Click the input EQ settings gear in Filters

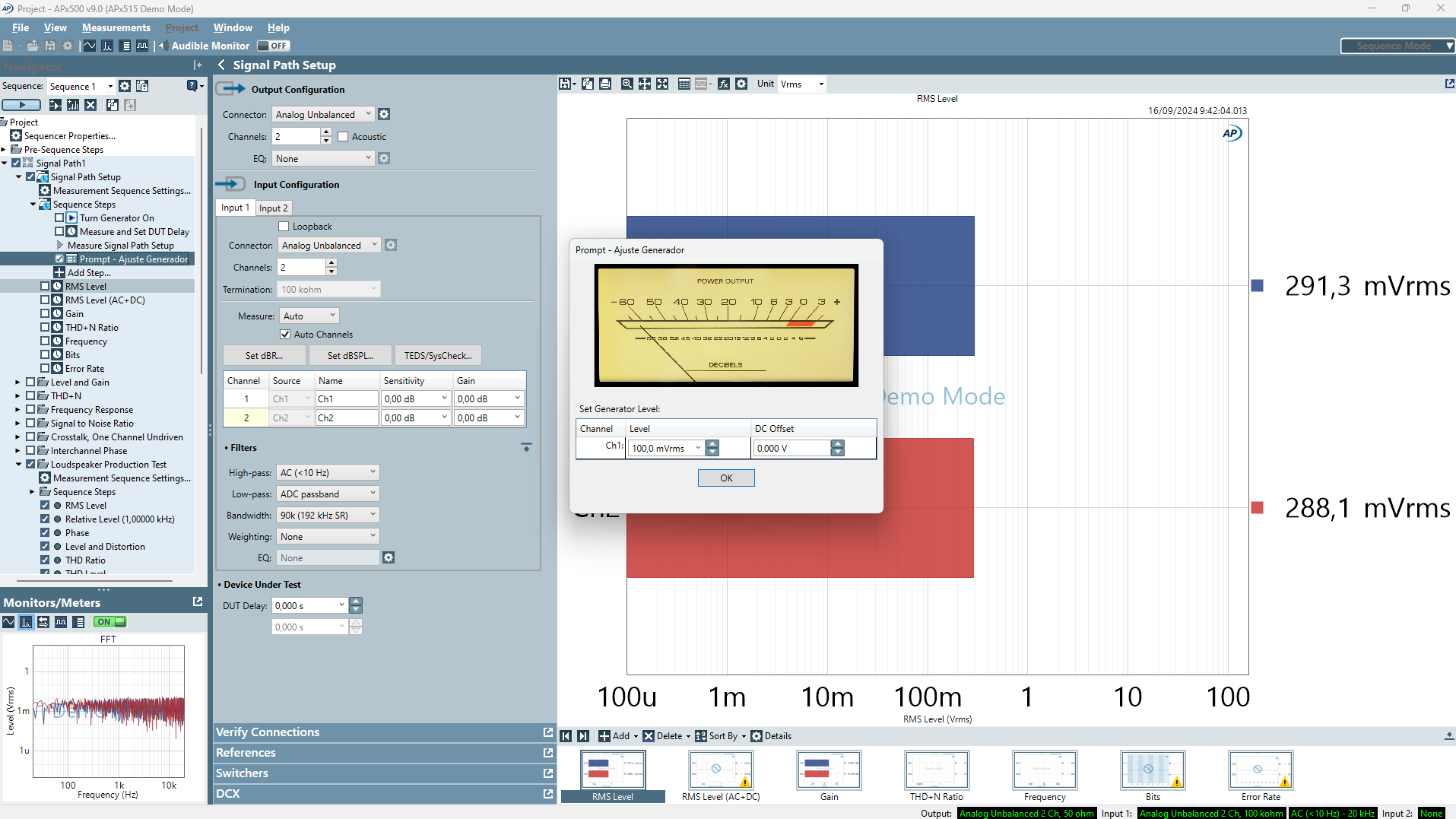tap(389, 557)
